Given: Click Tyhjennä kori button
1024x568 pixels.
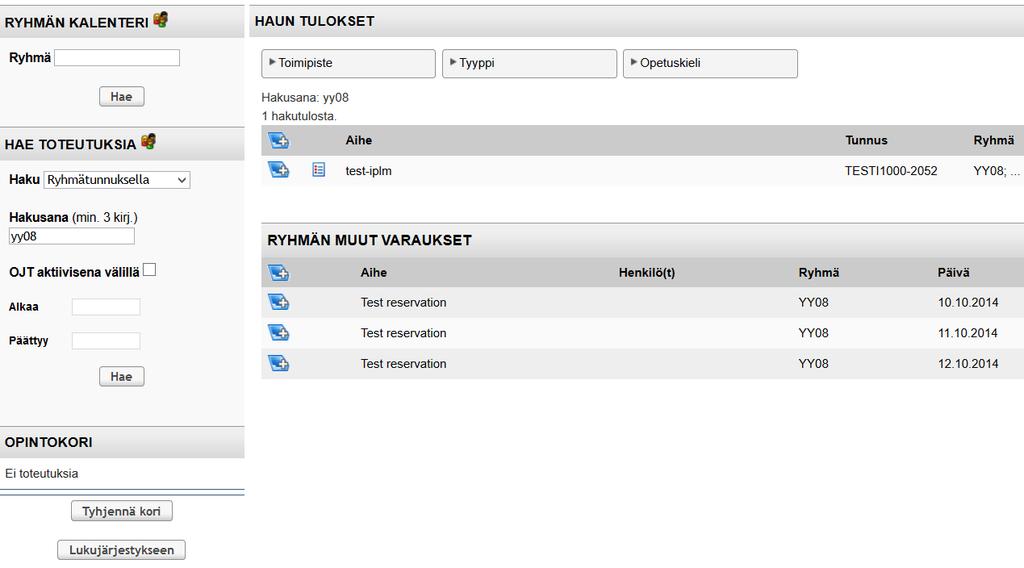Looking at the screenshot, I should [x=121, y=511].
